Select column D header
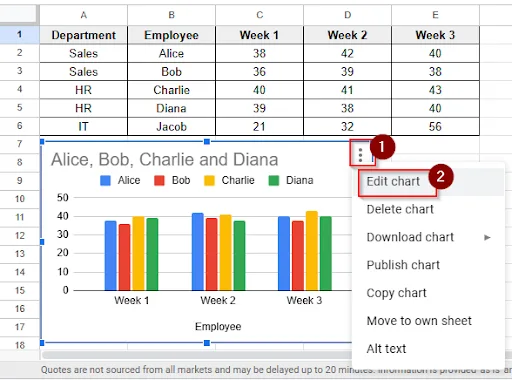Viewport: 512px width, 380px height. point(347,15)
